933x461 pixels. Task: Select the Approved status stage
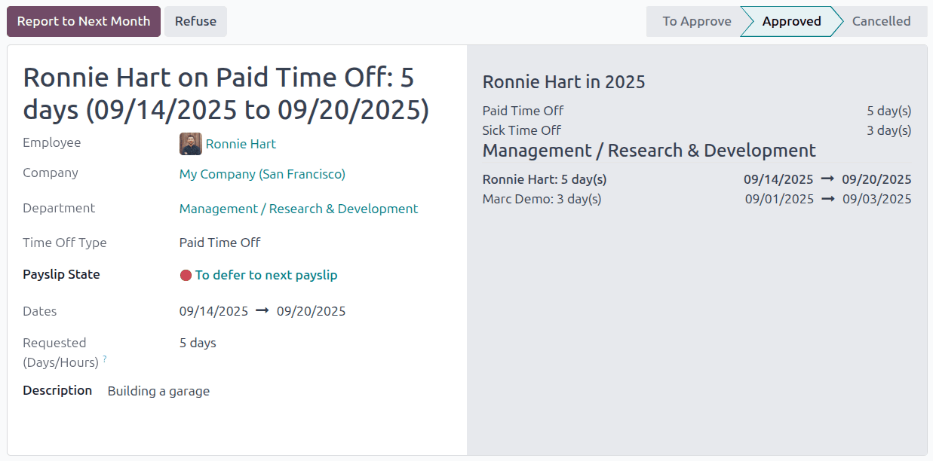(791, 21)
